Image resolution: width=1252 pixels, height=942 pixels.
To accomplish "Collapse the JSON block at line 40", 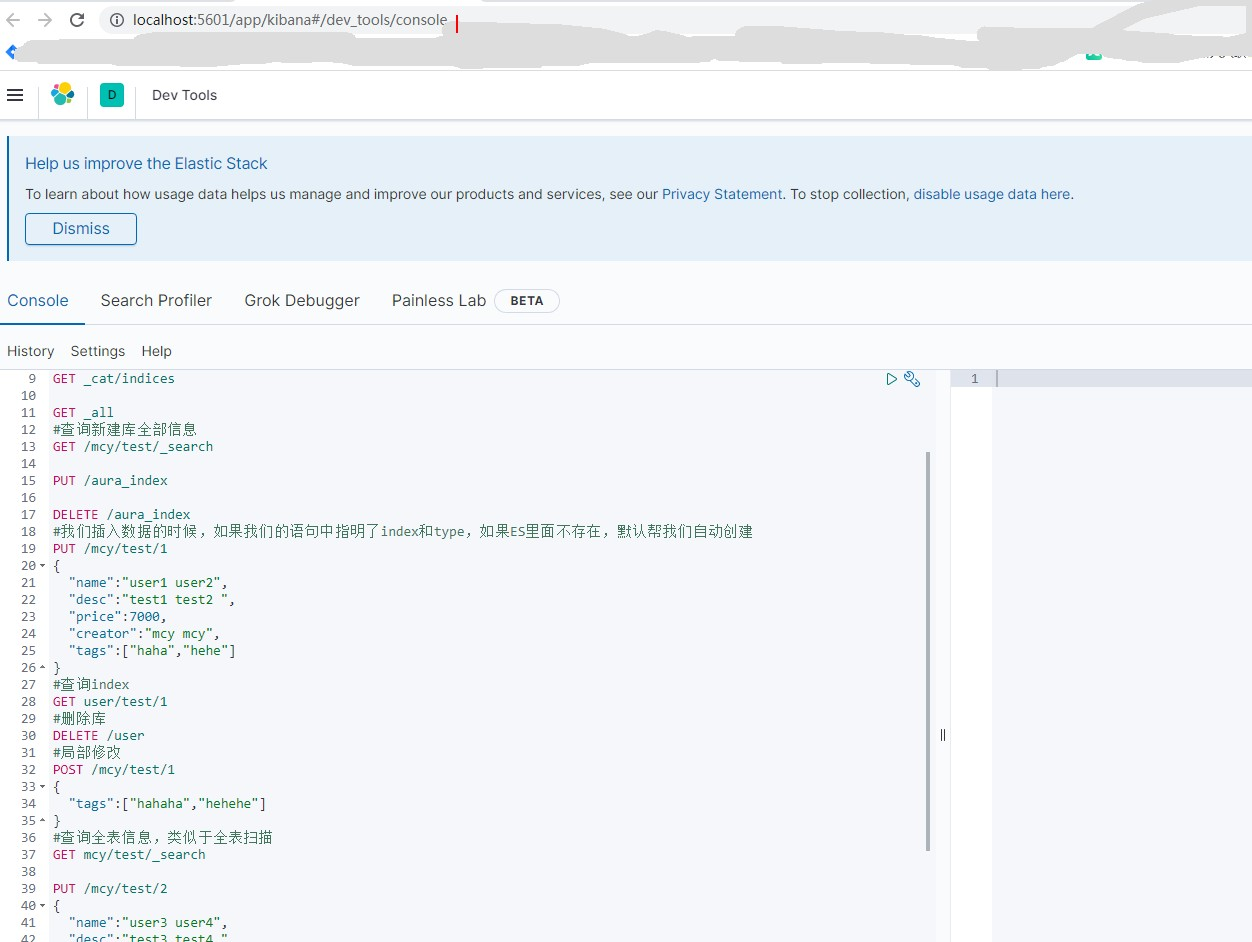I will 42,906.
